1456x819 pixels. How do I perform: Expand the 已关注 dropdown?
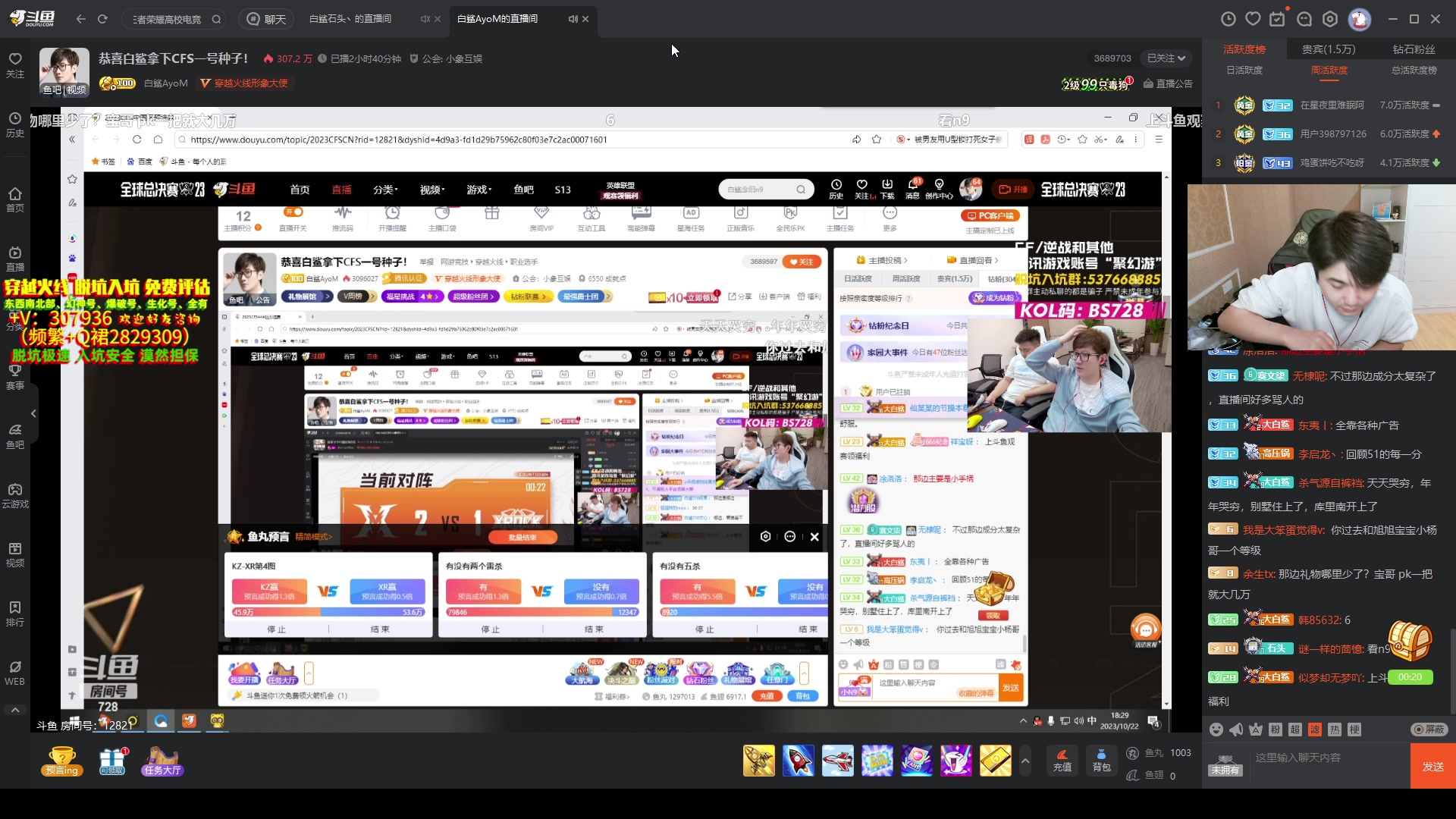point(1166,58)
